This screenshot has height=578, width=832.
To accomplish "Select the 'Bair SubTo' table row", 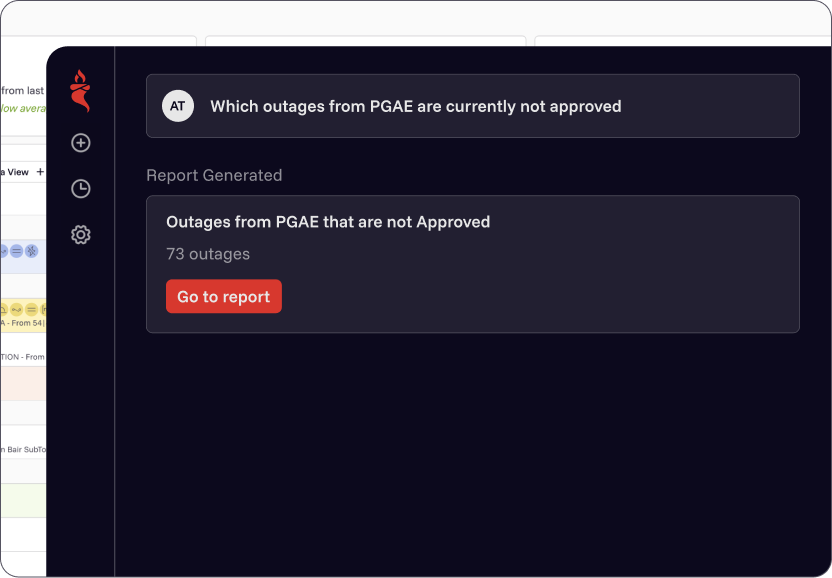I will click(23, 449).
